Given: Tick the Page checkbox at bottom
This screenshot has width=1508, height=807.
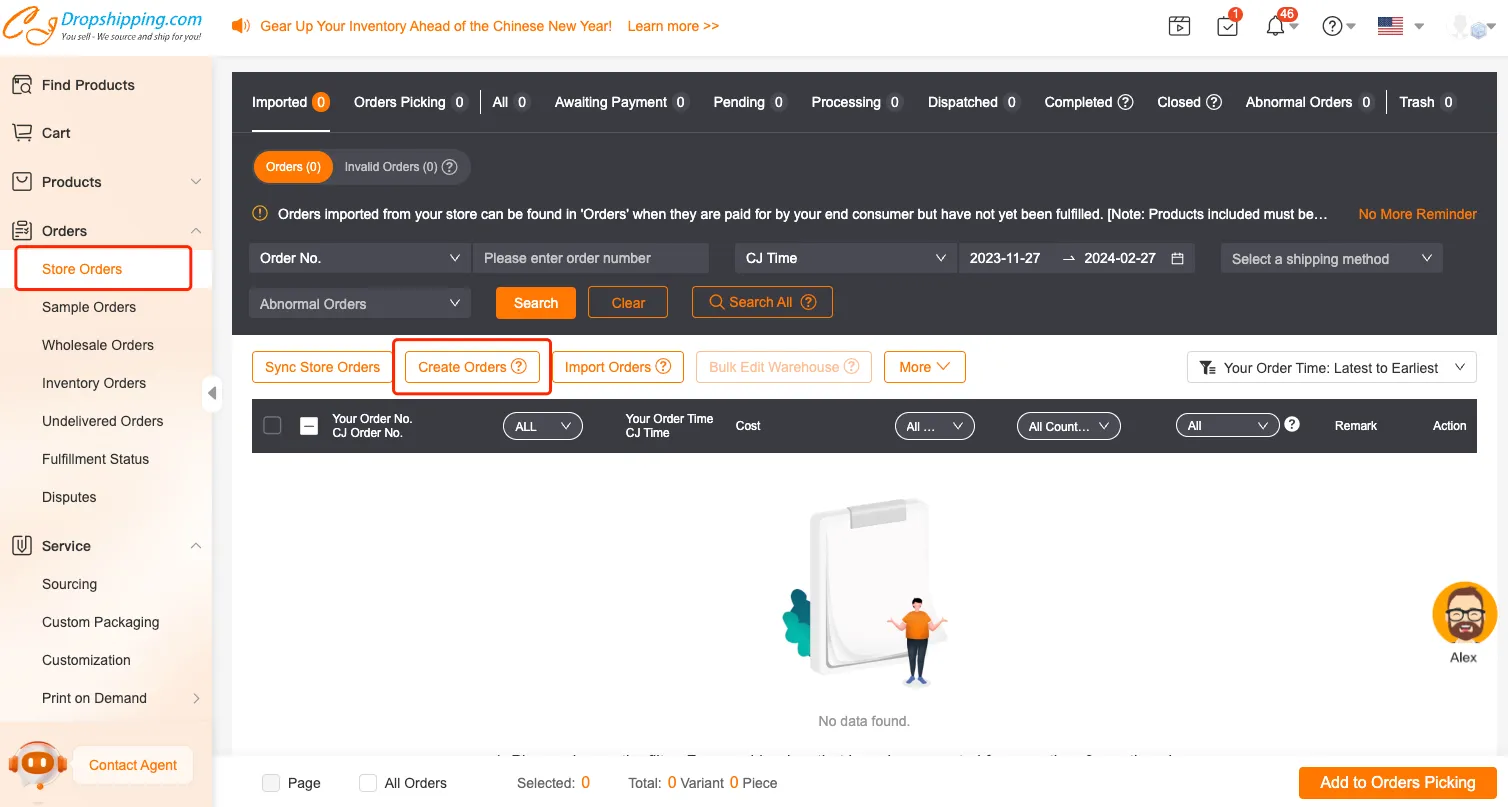Looking at the screenshot, I should pyautogui.click(x=271, y=783).
